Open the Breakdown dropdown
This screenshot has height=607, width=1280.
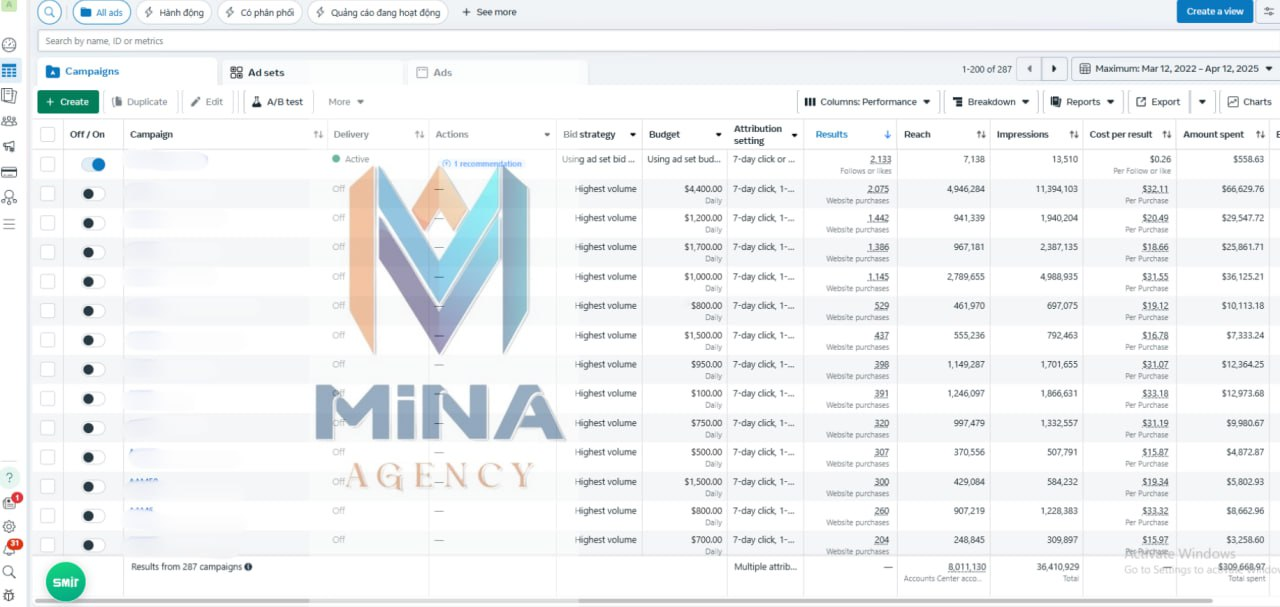click(989, 102)
